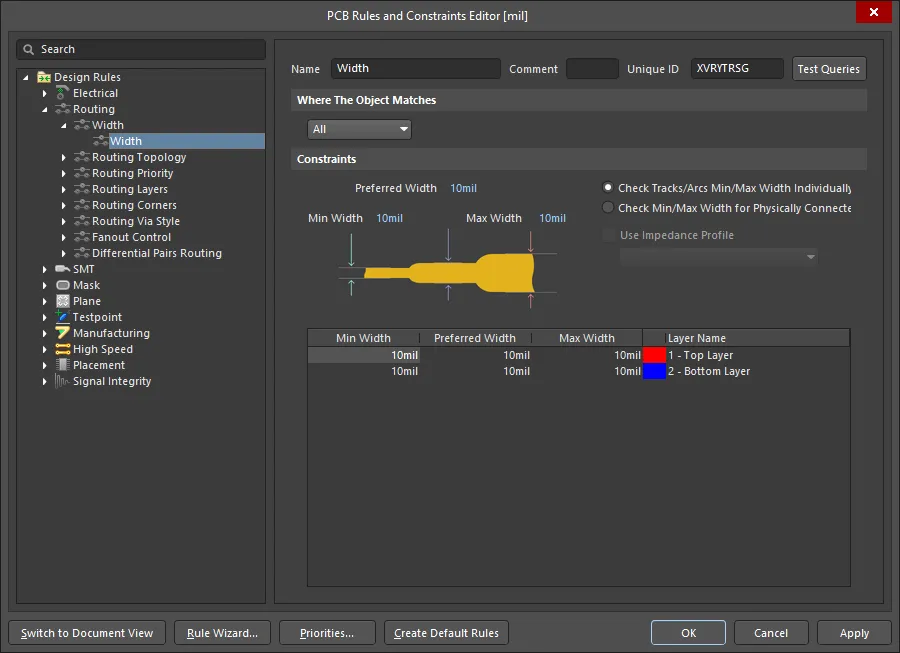The width and height of the screenshot is (900, 653).
Task: Click the Comment input field
Action: pyautogui.click(x=592, y=68)
